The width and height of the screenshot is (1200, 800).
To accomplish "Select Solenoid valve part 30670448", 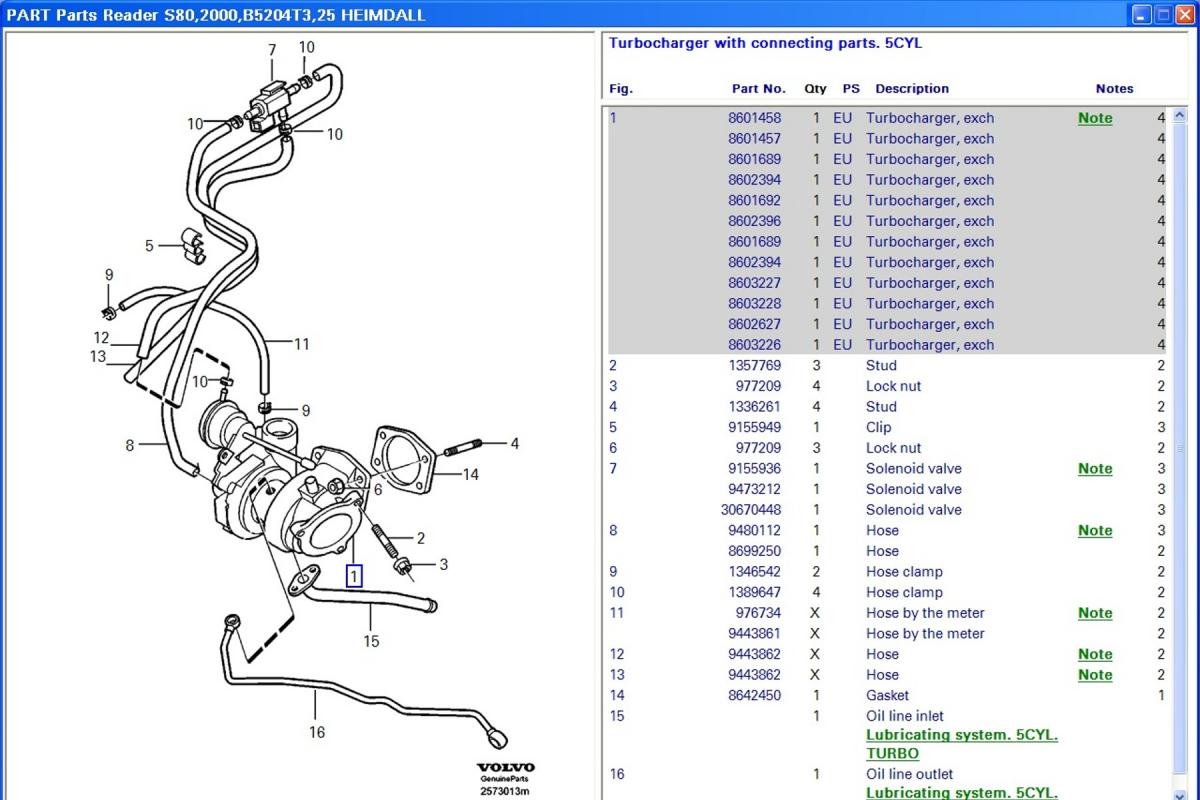I will [x=886, y=510].
